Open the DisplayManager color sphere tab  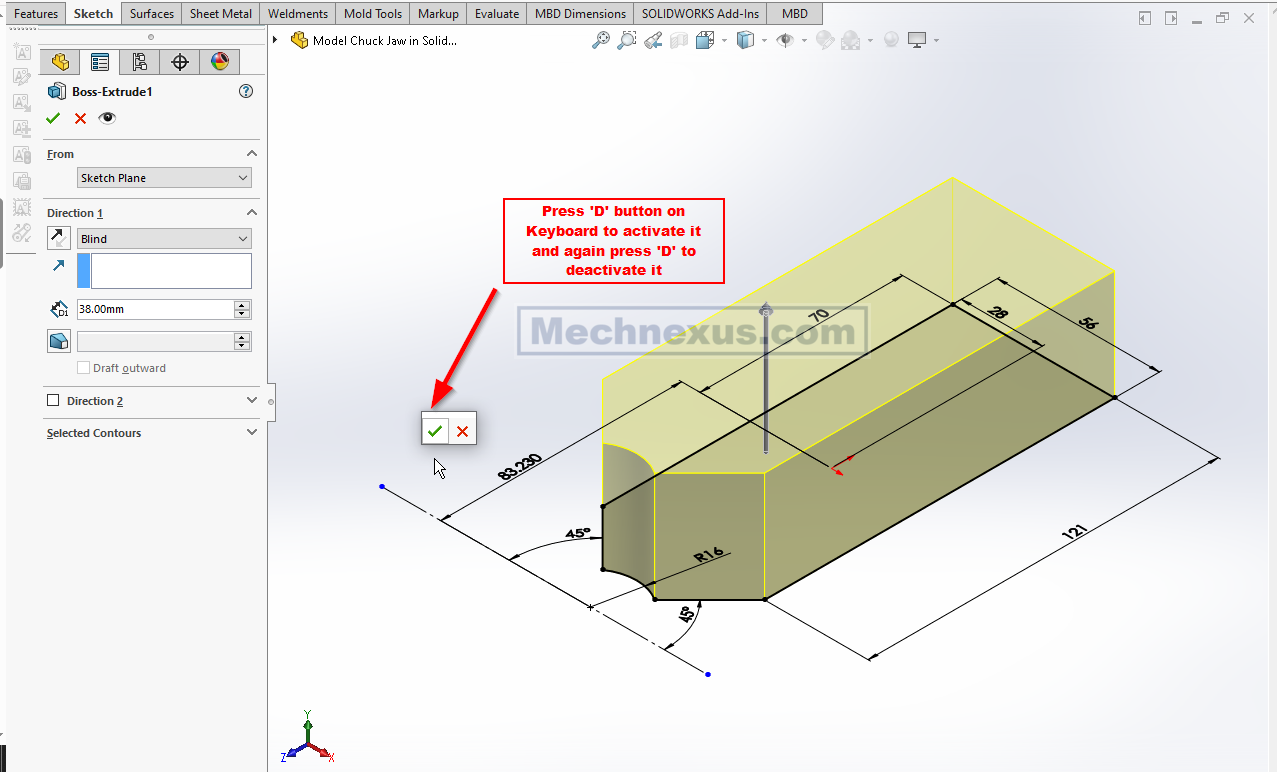point(220,62)
